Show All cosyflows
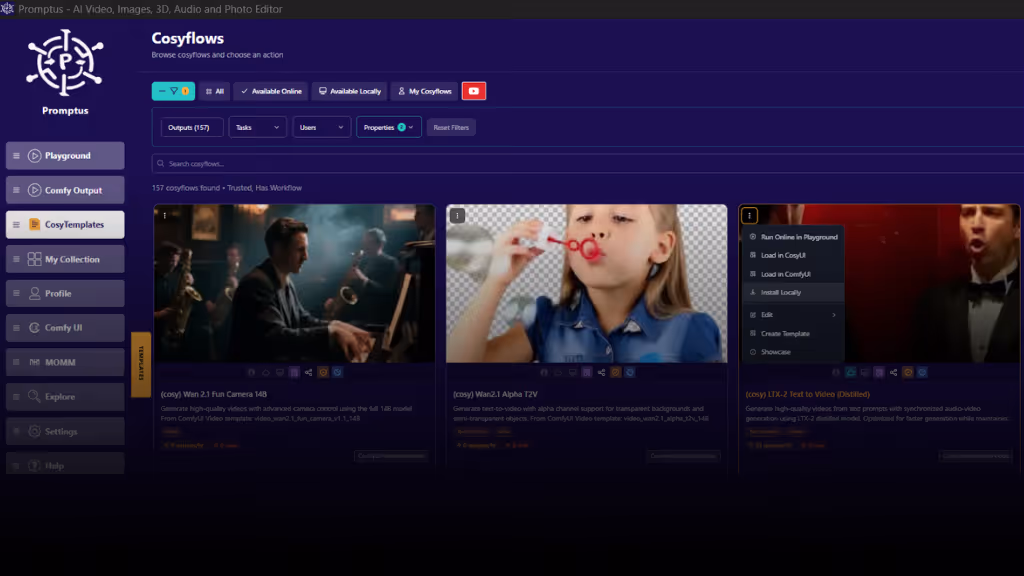Viewport: 1024px width, 576px height. coord(214,91)
